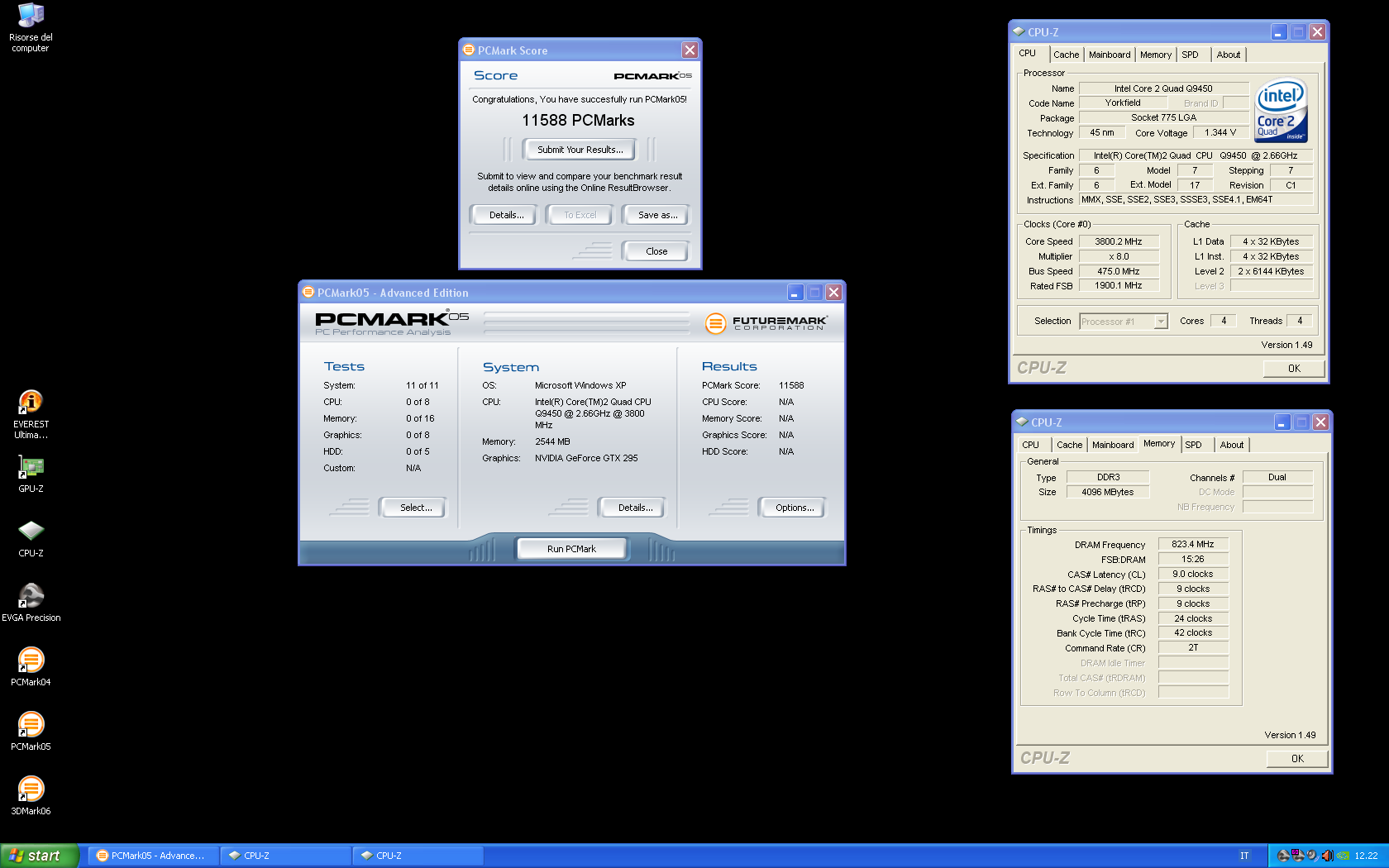Click Submit Your Results button
The width and height of the screenshot is (1389, 868).
[x=580, y=150]
